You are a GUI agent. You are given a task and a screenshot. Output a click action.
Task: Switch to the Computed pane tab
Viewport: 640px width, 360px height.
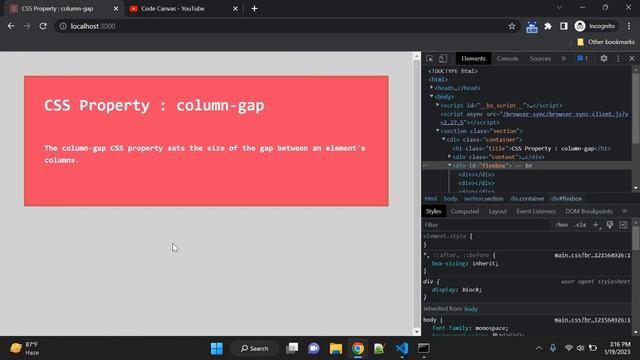tap(465, 211)
